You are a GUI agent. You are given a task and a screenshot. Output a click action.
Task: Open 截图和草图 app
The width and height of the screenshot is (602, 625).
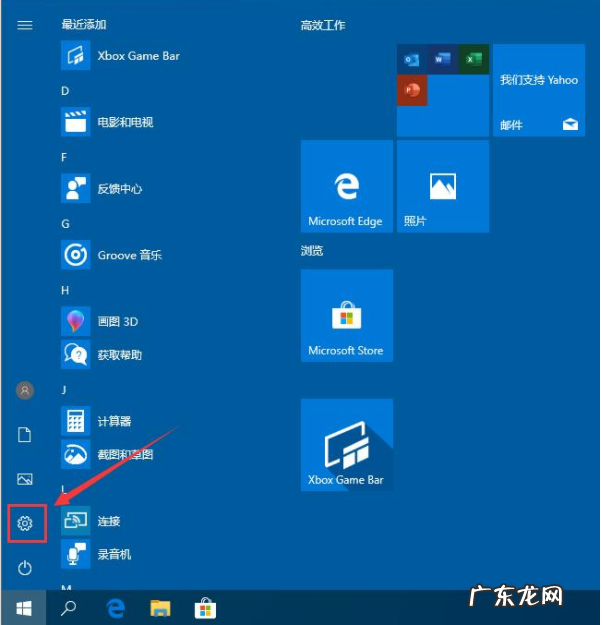107,454
